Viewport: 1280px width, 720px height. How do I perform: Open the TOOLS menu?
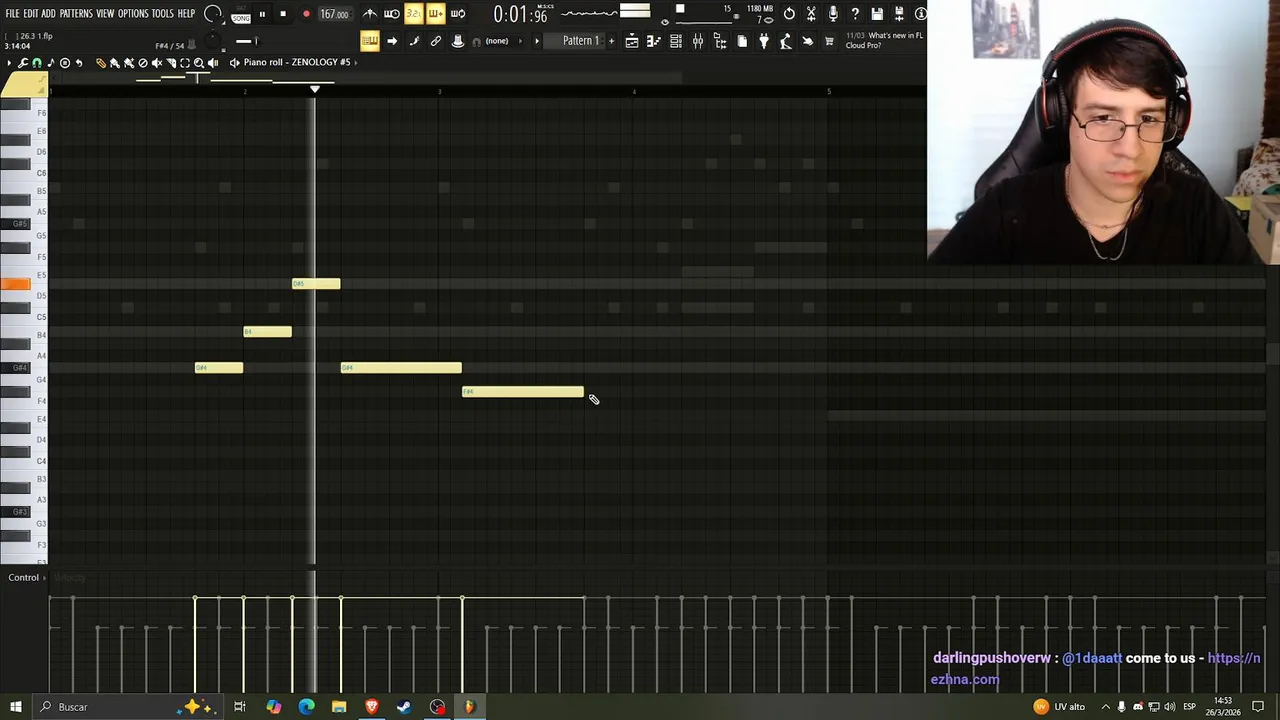(163, 14)
